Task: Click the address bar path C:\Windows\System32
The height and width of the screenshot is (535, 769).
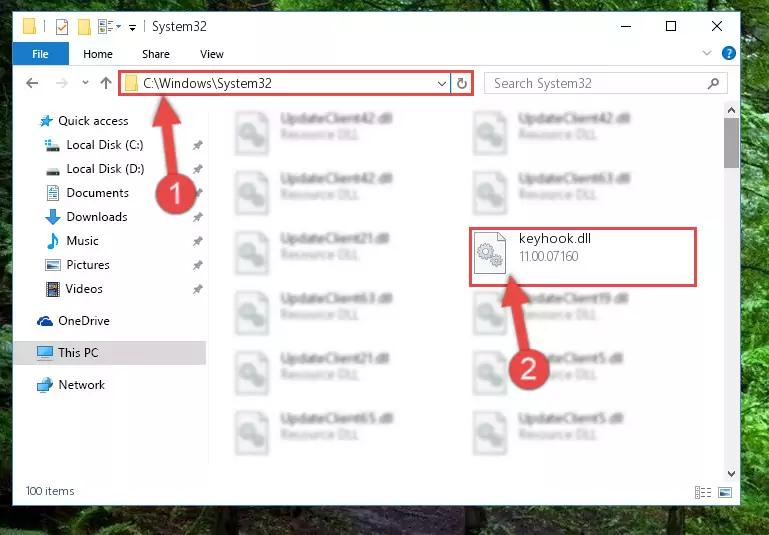Action: click(207, 83)
